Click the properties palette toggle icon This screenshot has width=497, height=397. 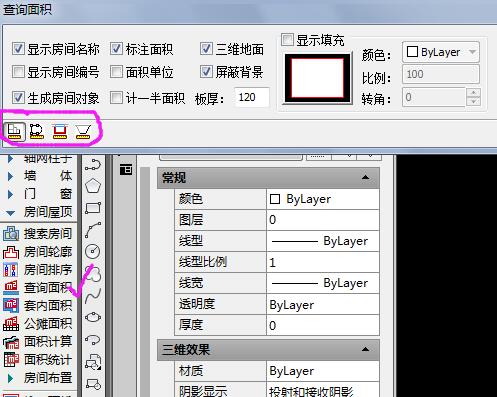coord(126,170)
